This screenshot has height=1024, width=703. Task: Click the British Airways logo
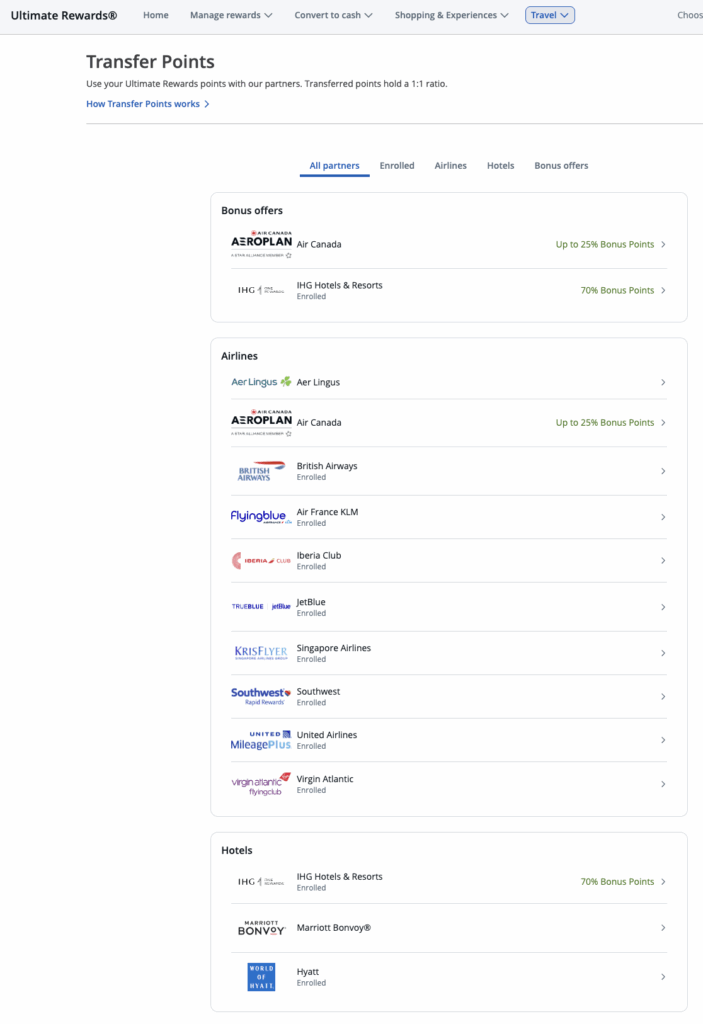261,470
